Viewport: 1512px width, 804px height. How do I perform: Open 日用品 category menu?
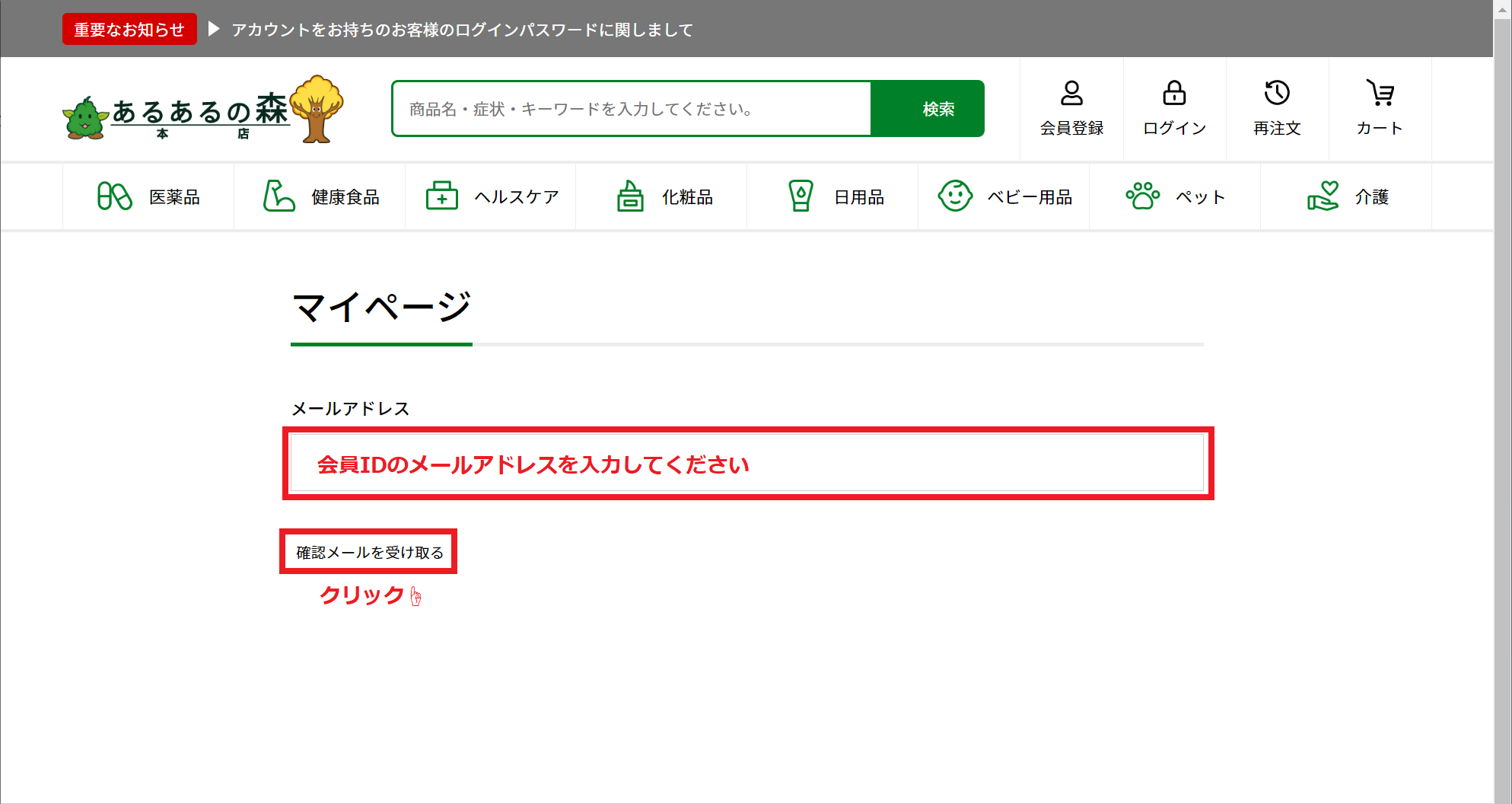point(832,196)
